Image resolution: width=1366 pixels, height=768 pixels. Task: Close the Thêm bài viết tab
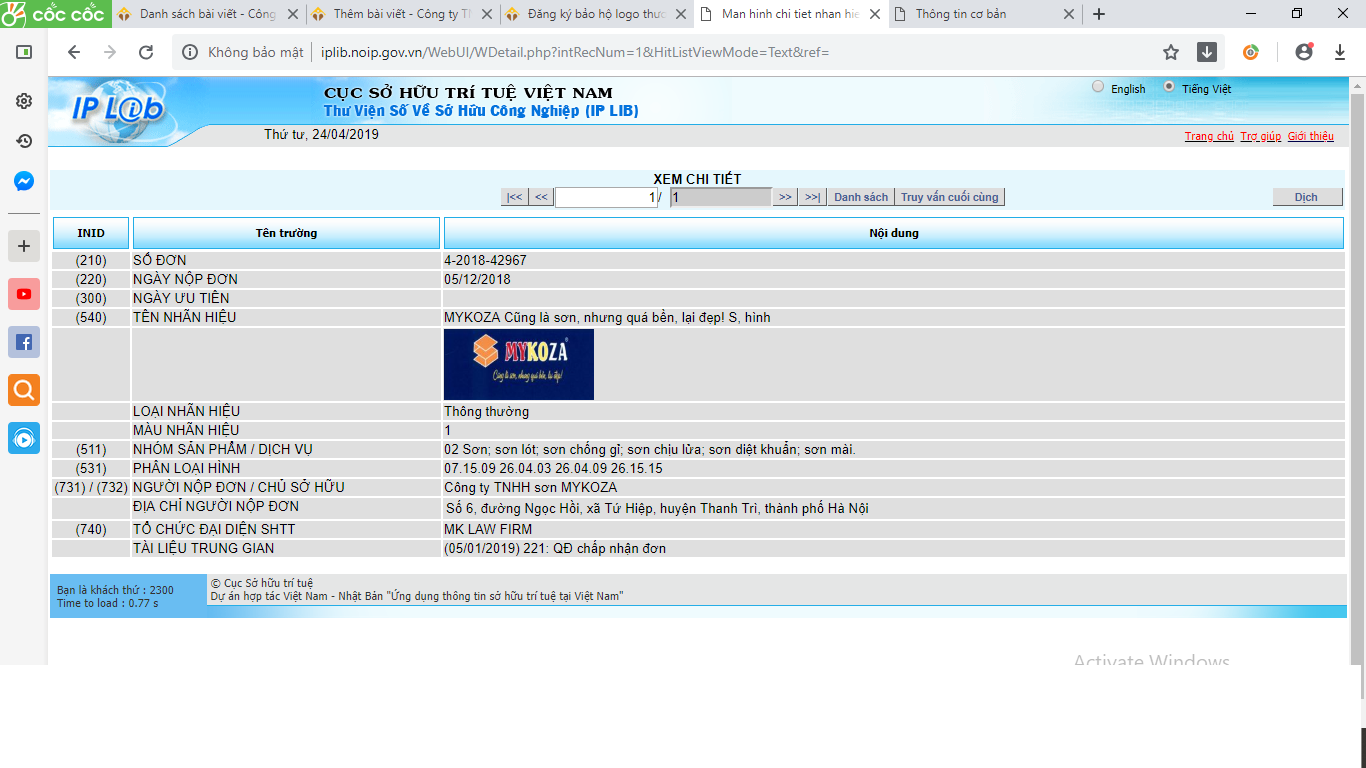pos(486,14)
